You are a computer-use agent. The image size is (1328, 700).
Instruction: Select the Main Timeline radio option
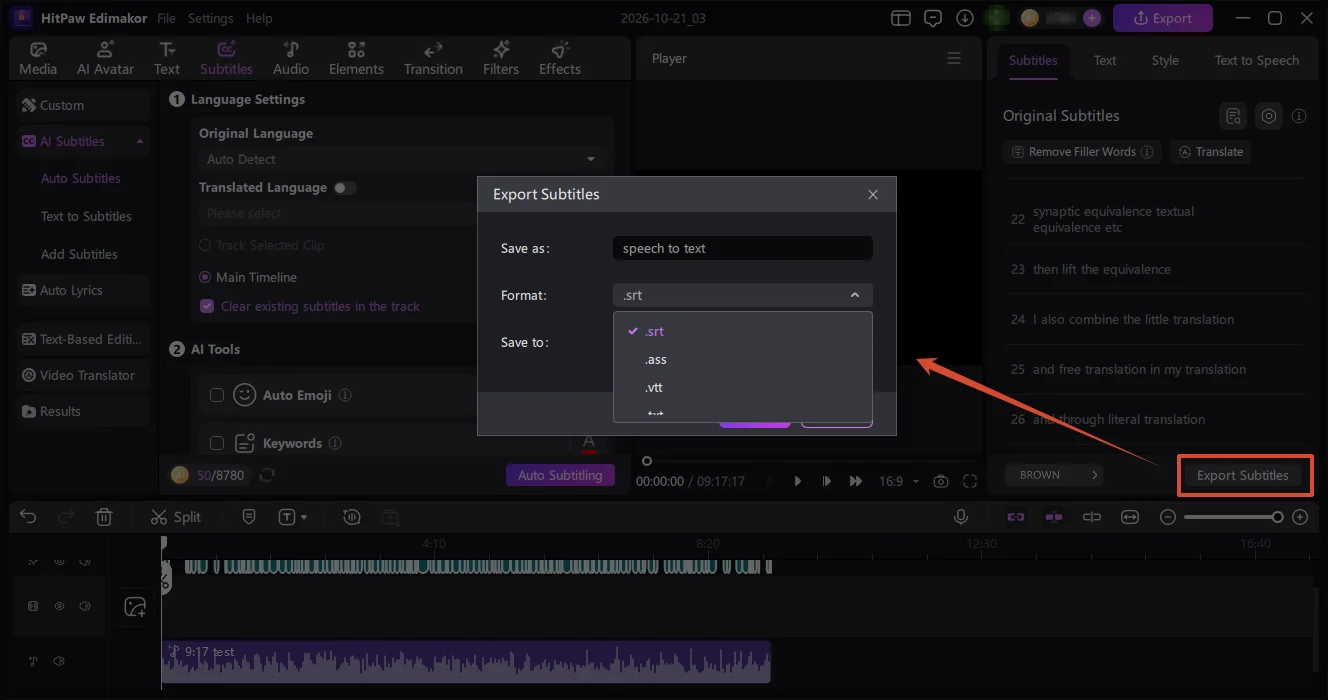(x=205, y=277)
